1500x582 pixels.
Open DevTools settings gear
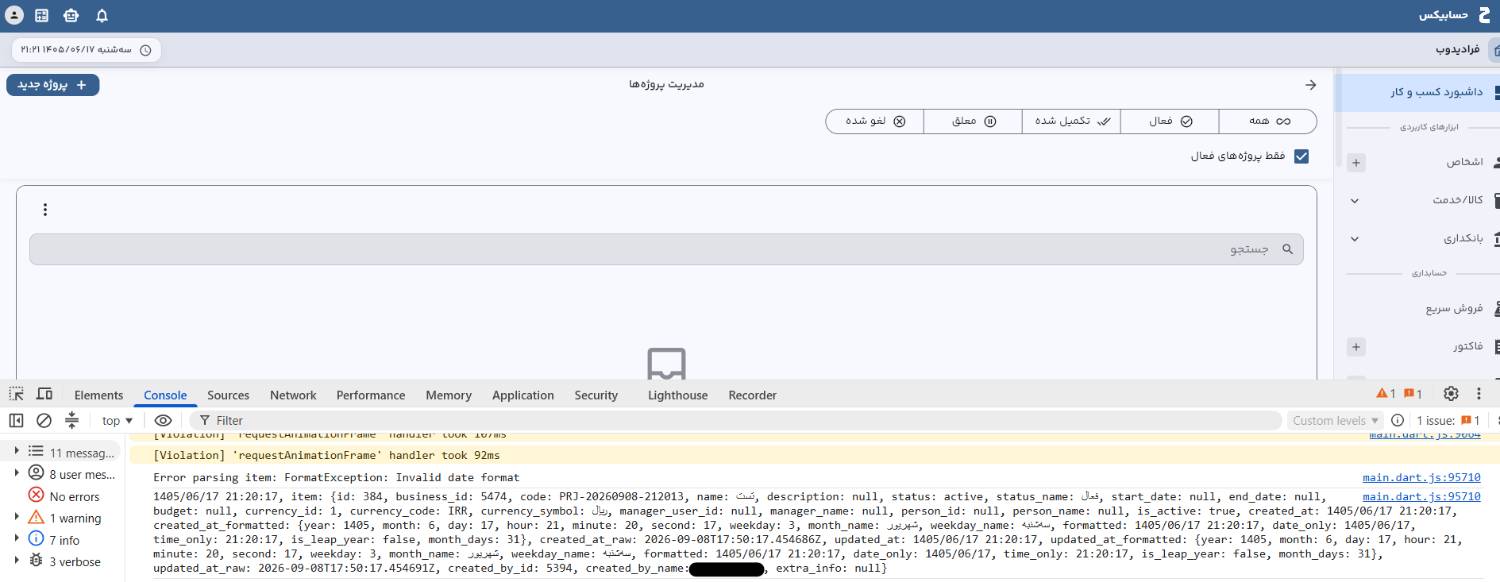[x=1451, y=394]
